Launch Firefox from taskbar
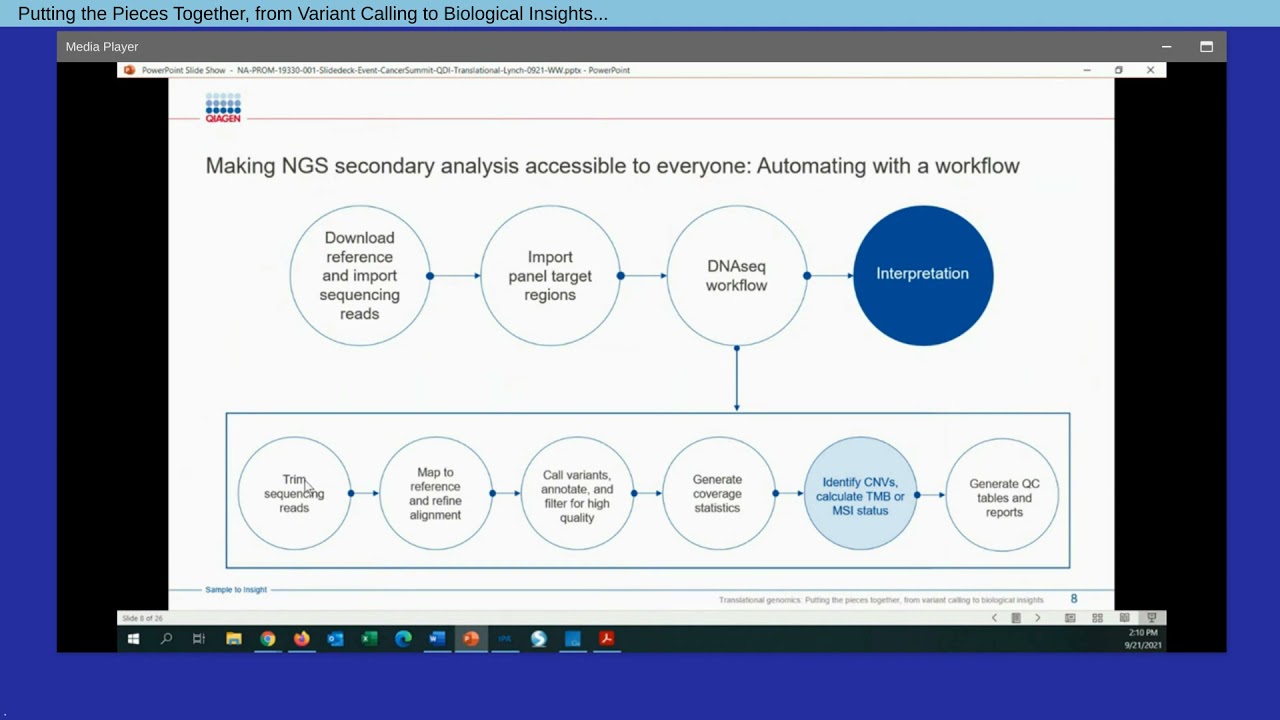 [302, 639]
